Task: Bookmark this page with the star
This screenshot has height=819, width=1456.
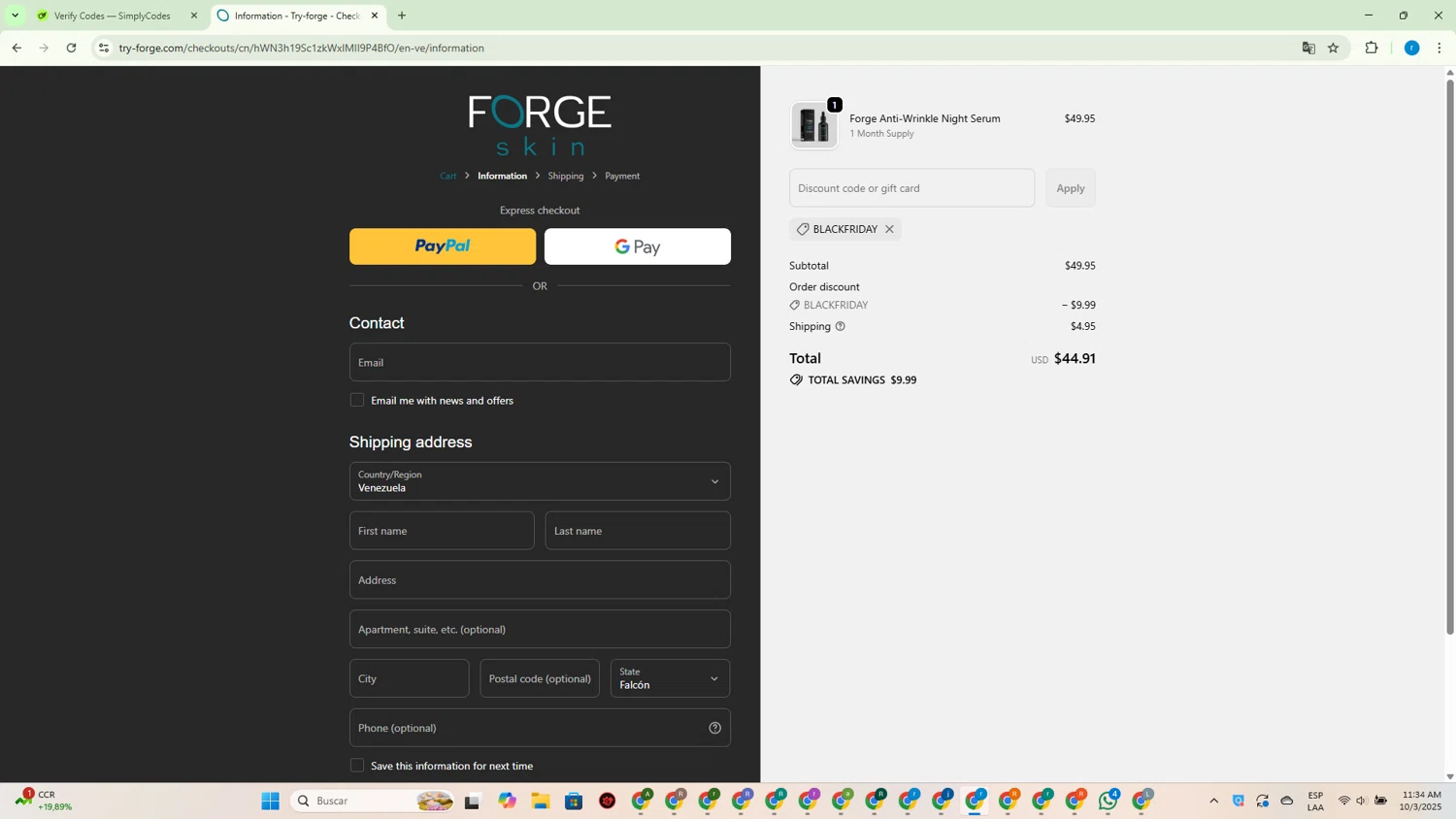Action: (x=1334, y=48)
